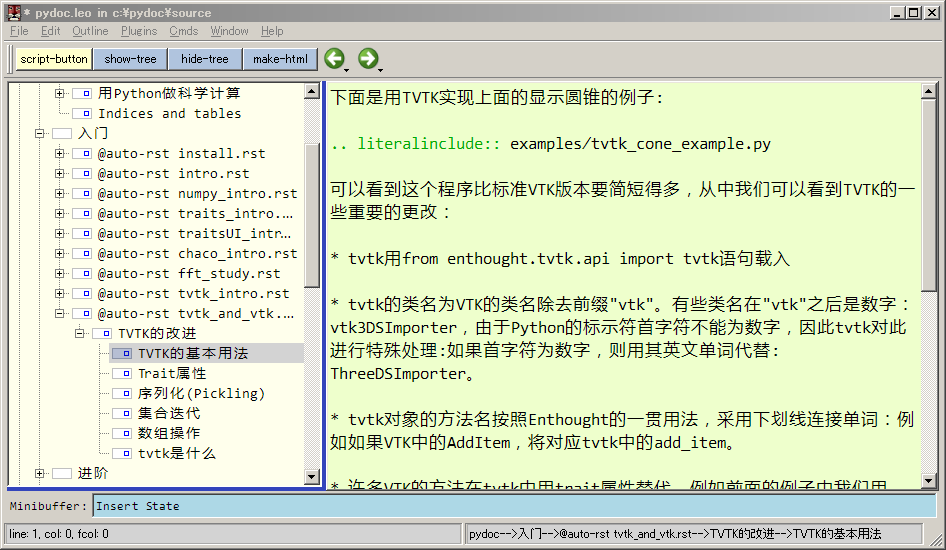
Task: Click node box icon of TVTK的改进
Action: tap(102, 333)
